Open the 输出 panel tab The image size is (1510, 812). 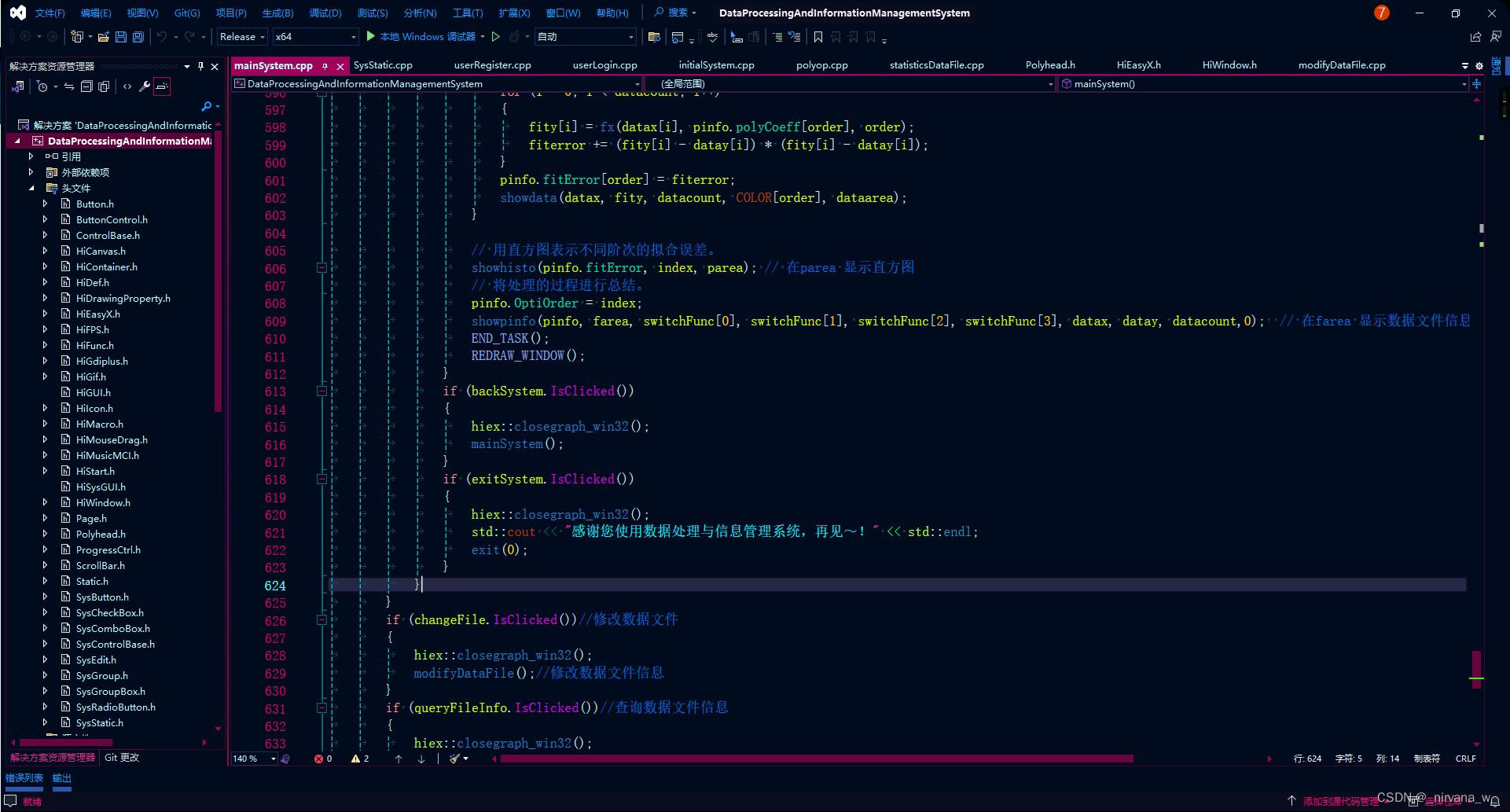[x=61, y=778]
